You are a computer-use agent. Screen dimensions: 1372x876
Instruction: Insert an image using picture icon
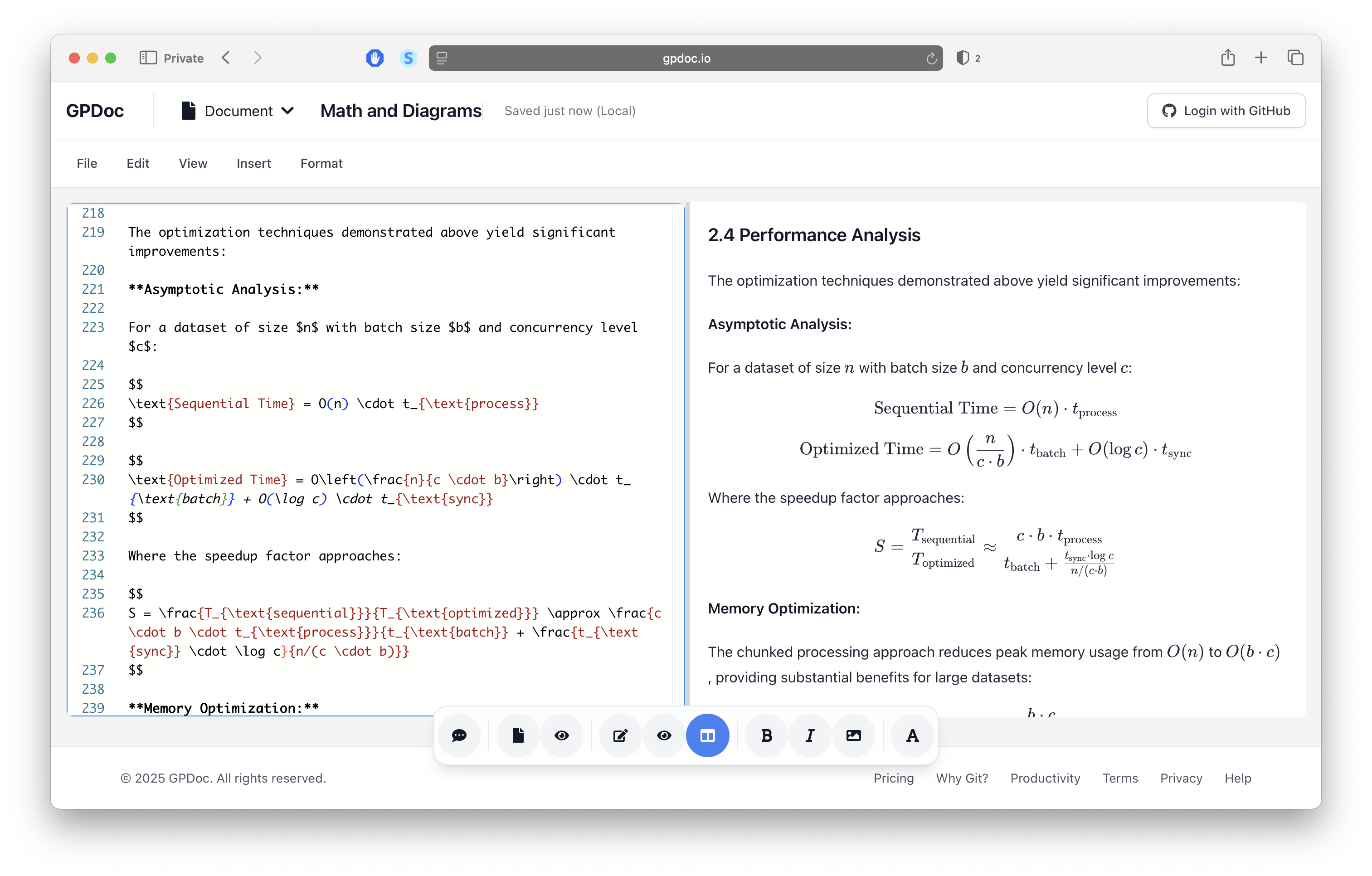(x=853, y=735)
